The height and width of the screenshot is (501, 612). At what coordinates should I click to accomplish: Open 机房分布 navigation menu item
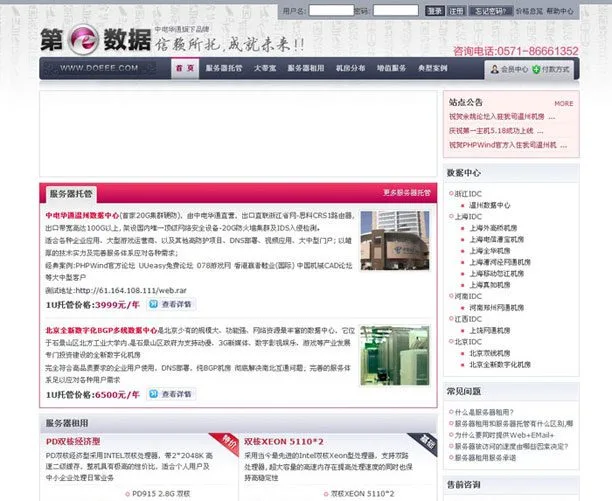350,69
